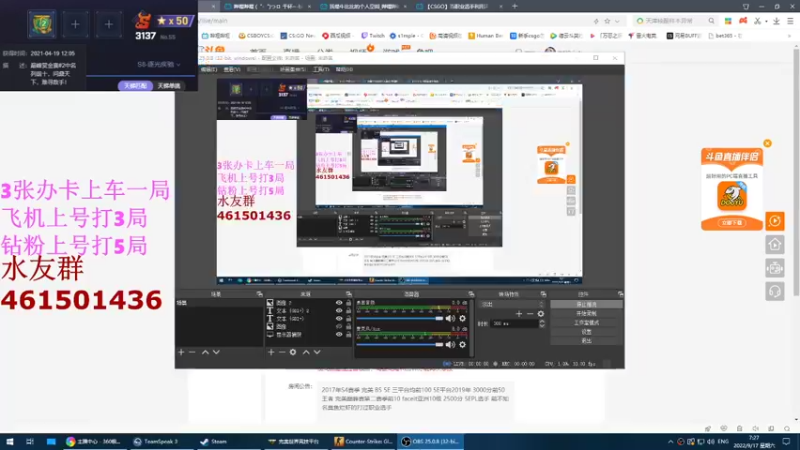Open OBS Scene Collection menu

(x=292, y=69)
